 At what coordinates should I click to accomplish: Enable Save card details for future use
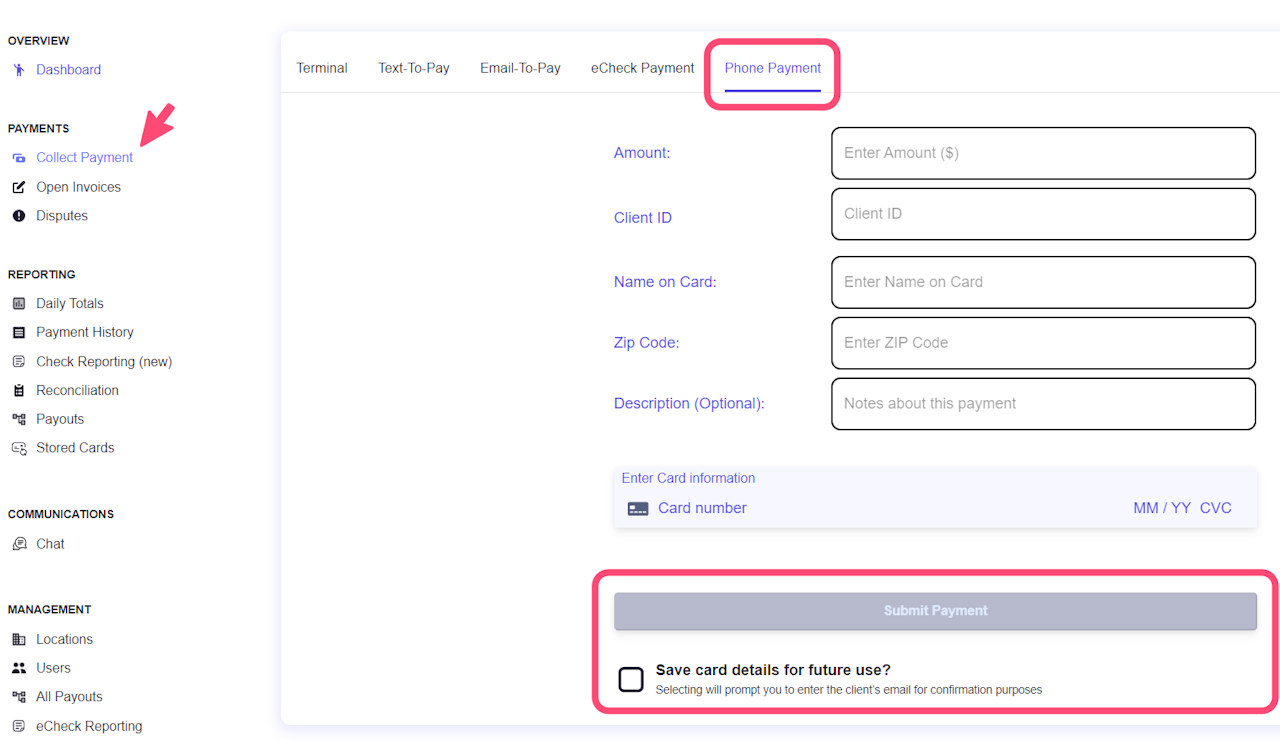(x=631, y=680)
